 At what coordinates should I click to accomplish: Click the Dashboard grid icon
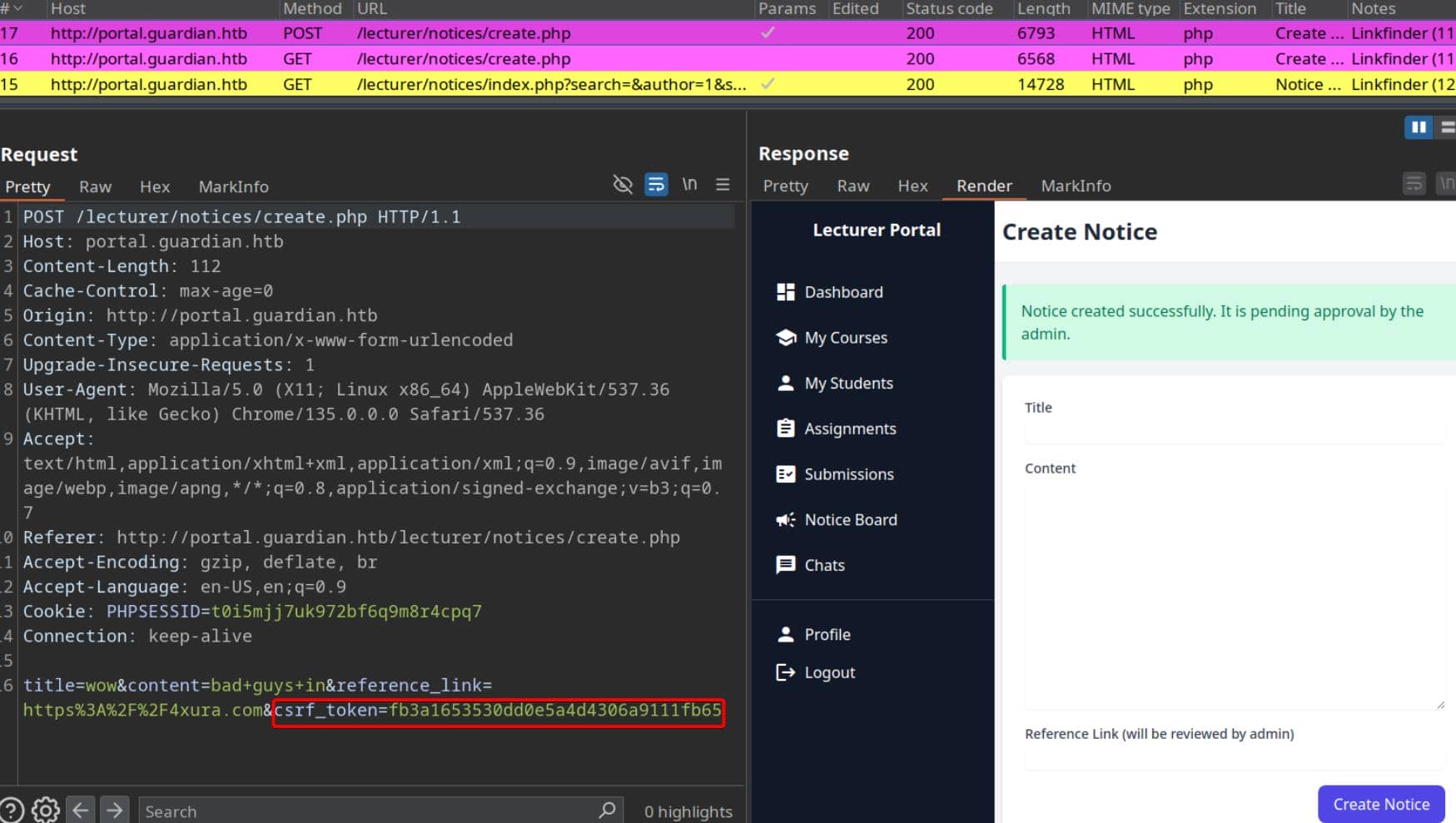pyautogui.click(x=785, y=291)
